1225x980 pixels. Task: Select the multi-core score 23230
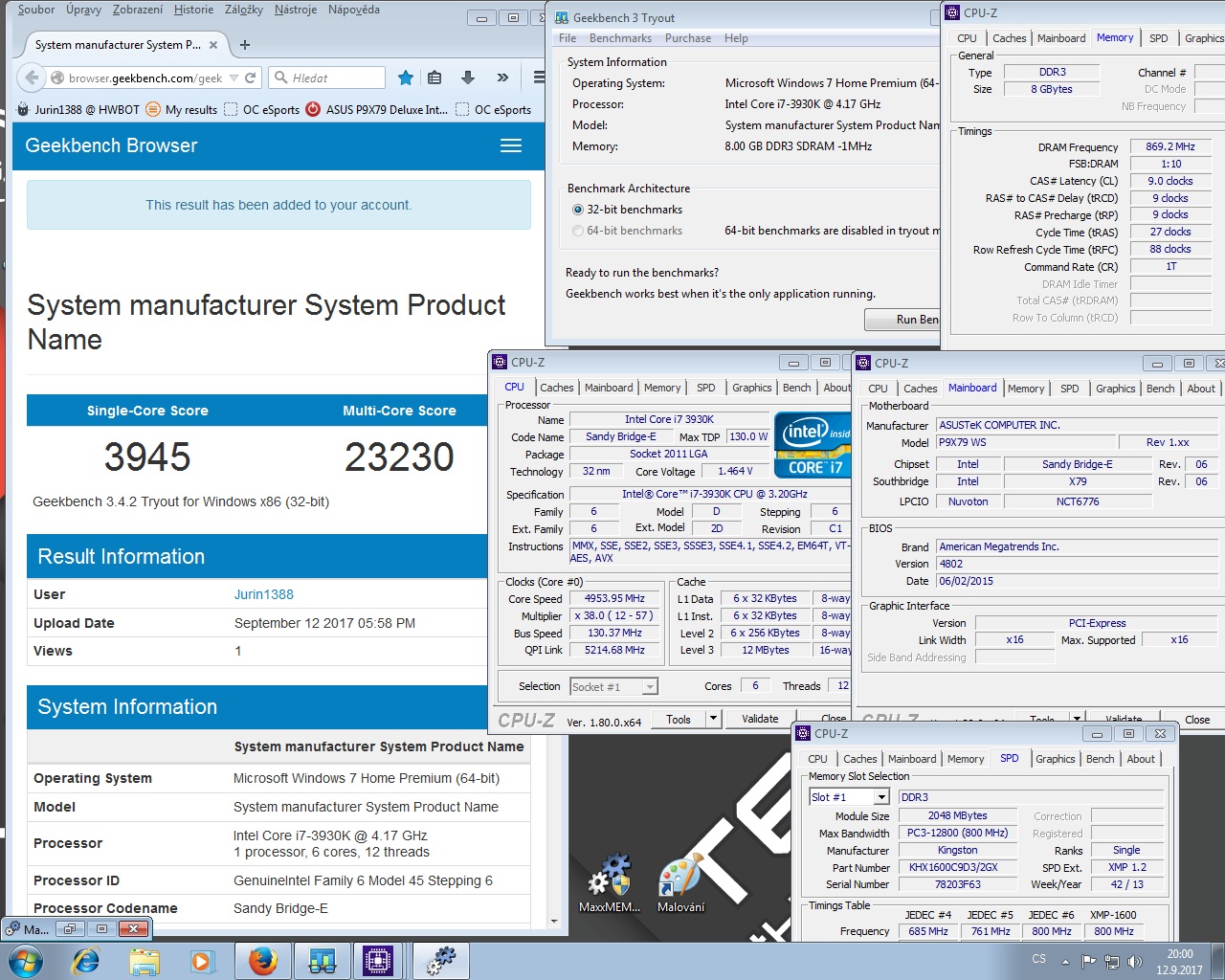(x=399, y=457)
